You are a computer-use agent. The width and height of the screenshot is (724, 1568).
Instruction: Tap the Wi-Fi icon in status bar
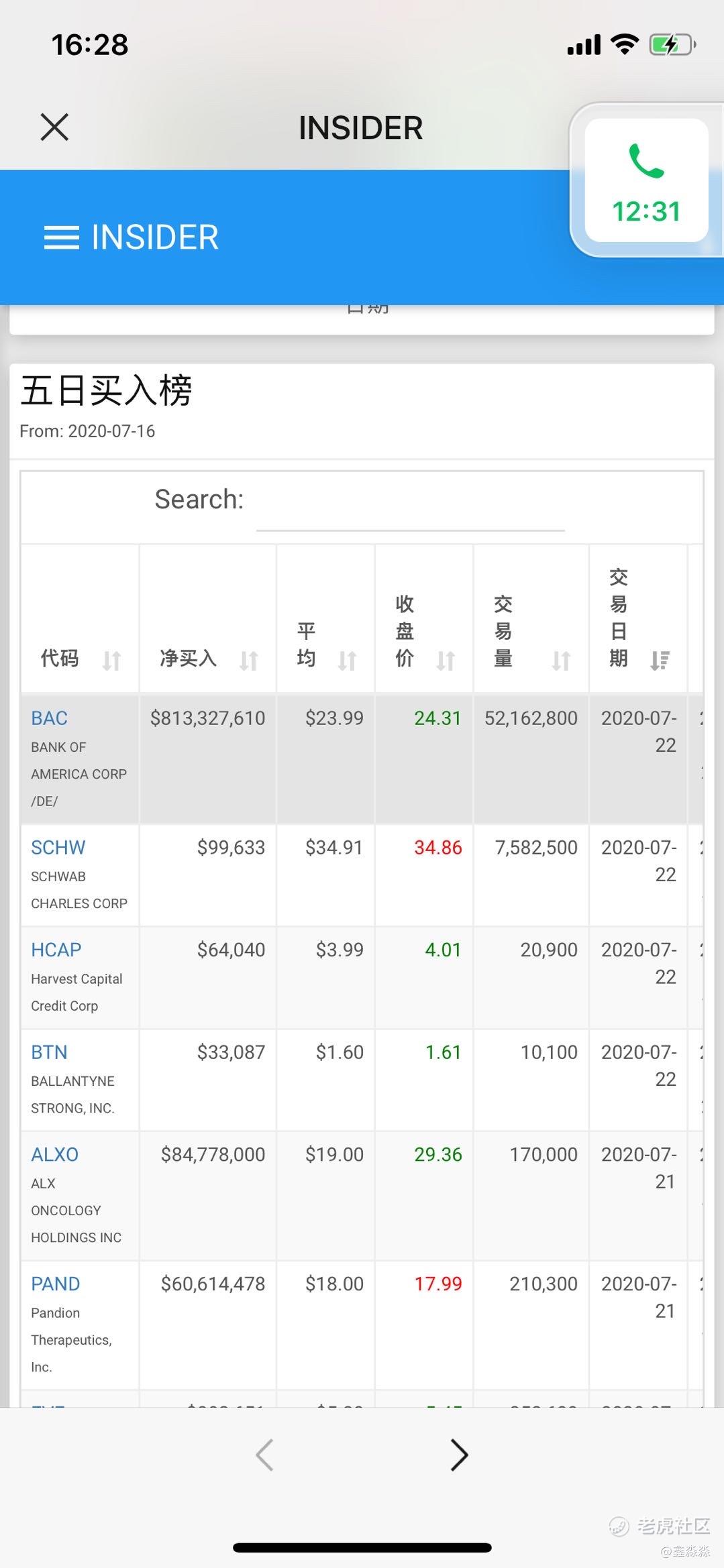click(x=625, y=44)
